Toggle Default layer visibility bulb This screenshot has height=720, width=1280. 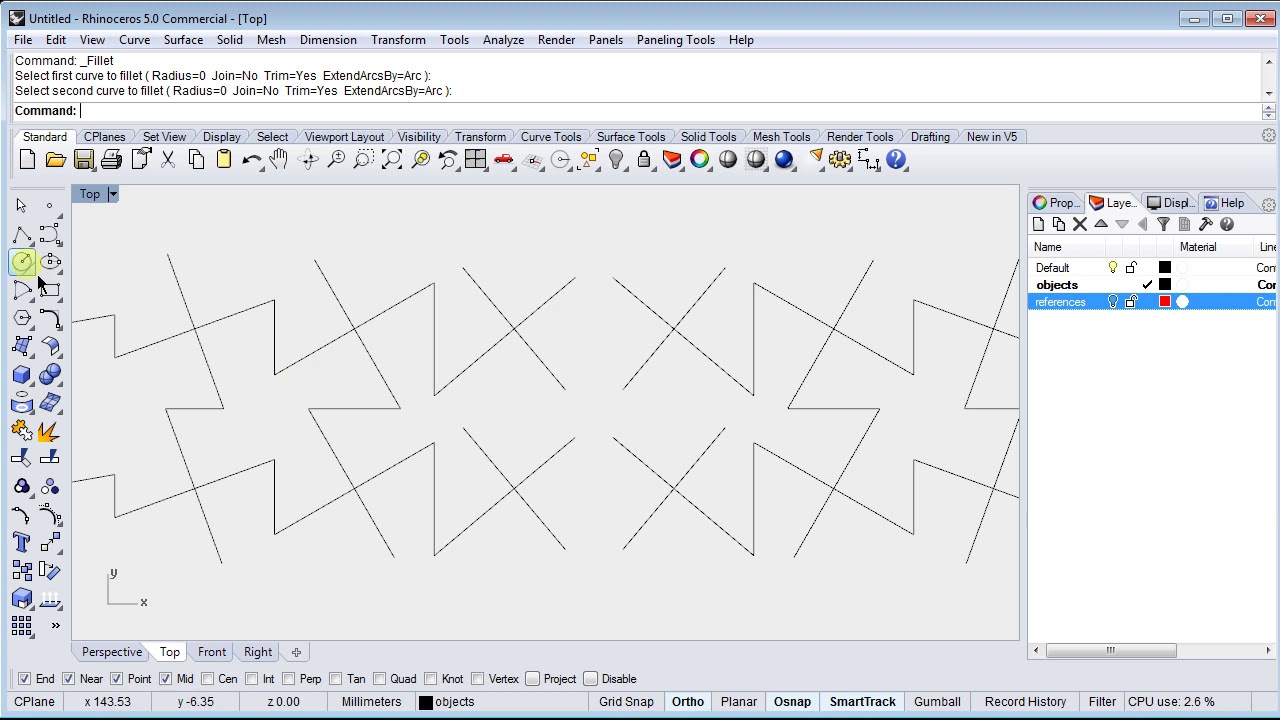1113,268
